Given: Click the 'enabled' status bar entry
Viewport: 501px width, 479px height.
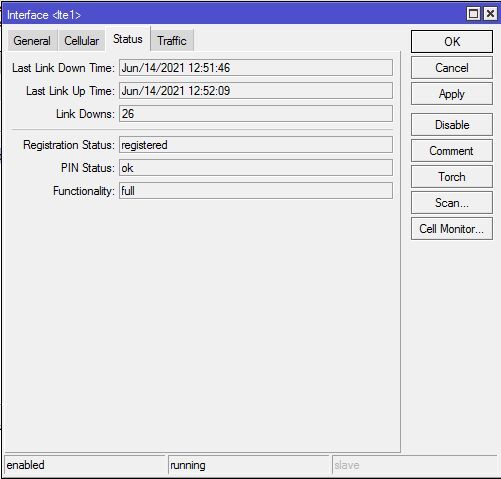Looking at the screenshot, I should 85,465.
